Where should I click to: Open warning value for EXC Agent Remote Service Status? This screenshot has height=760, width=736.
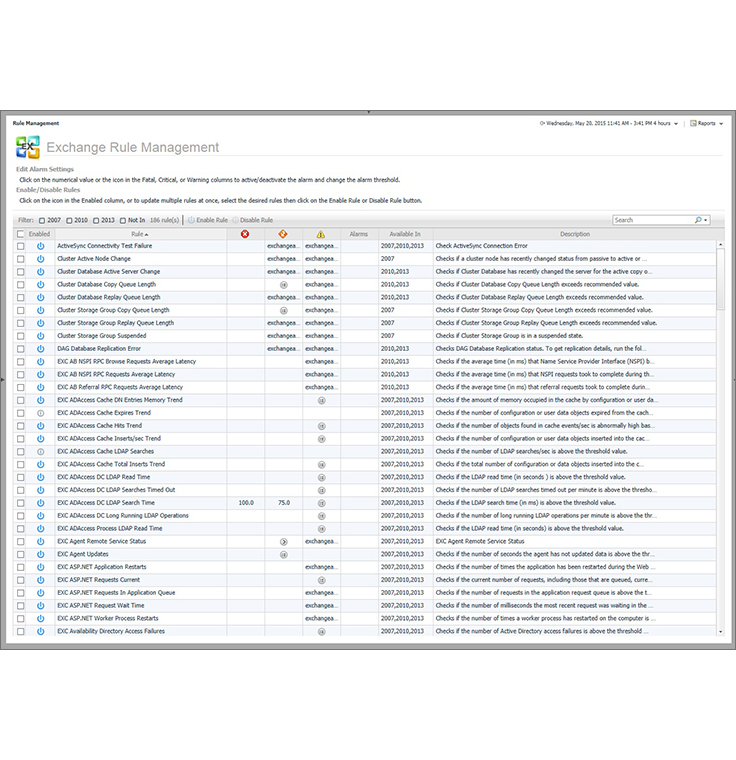[320, 541]
